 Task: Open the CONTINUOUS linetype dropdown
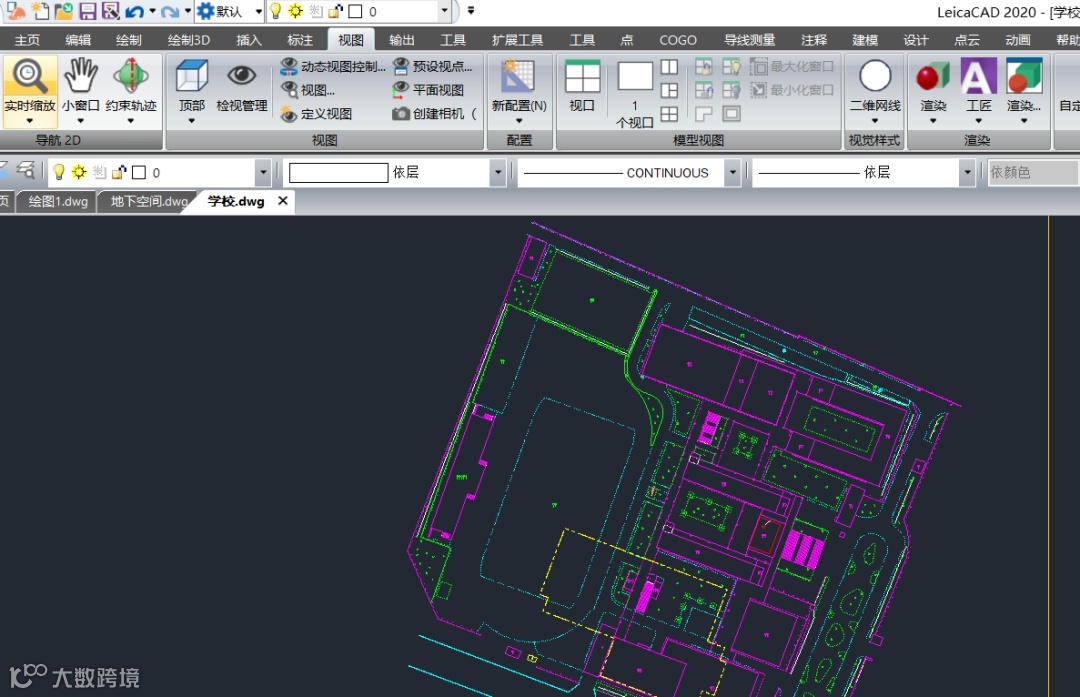733,172
